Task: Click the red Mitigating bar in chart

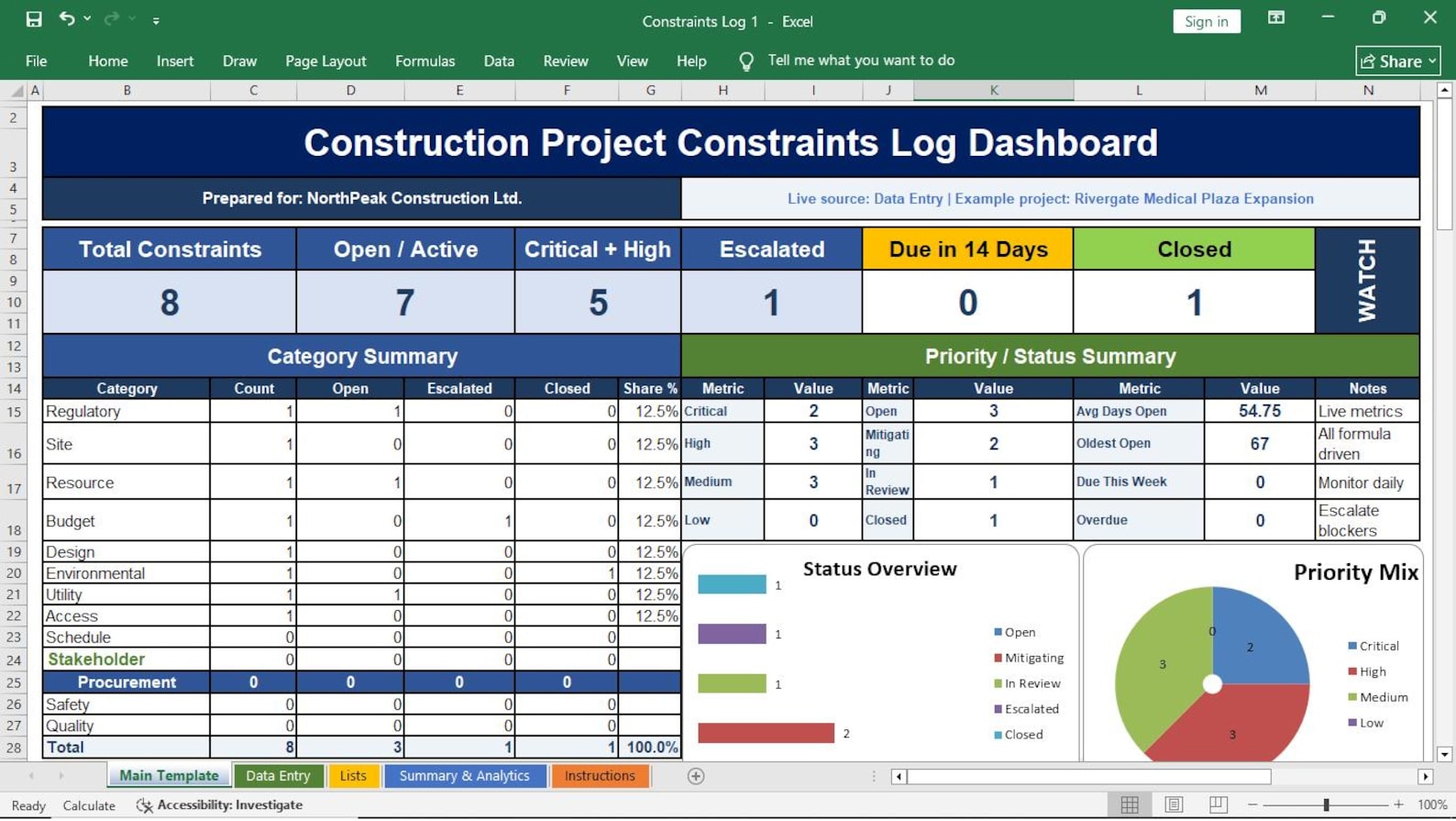Action: point(766,733)
